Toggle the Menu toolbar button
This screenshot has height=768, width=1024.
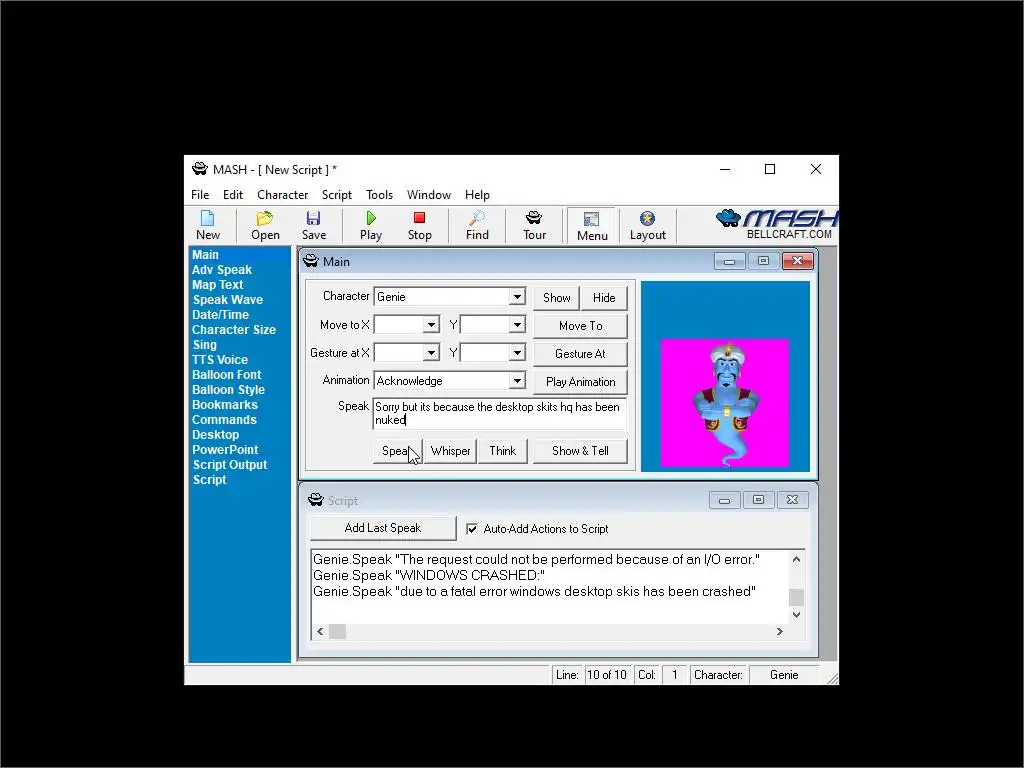tap(592, 226)
